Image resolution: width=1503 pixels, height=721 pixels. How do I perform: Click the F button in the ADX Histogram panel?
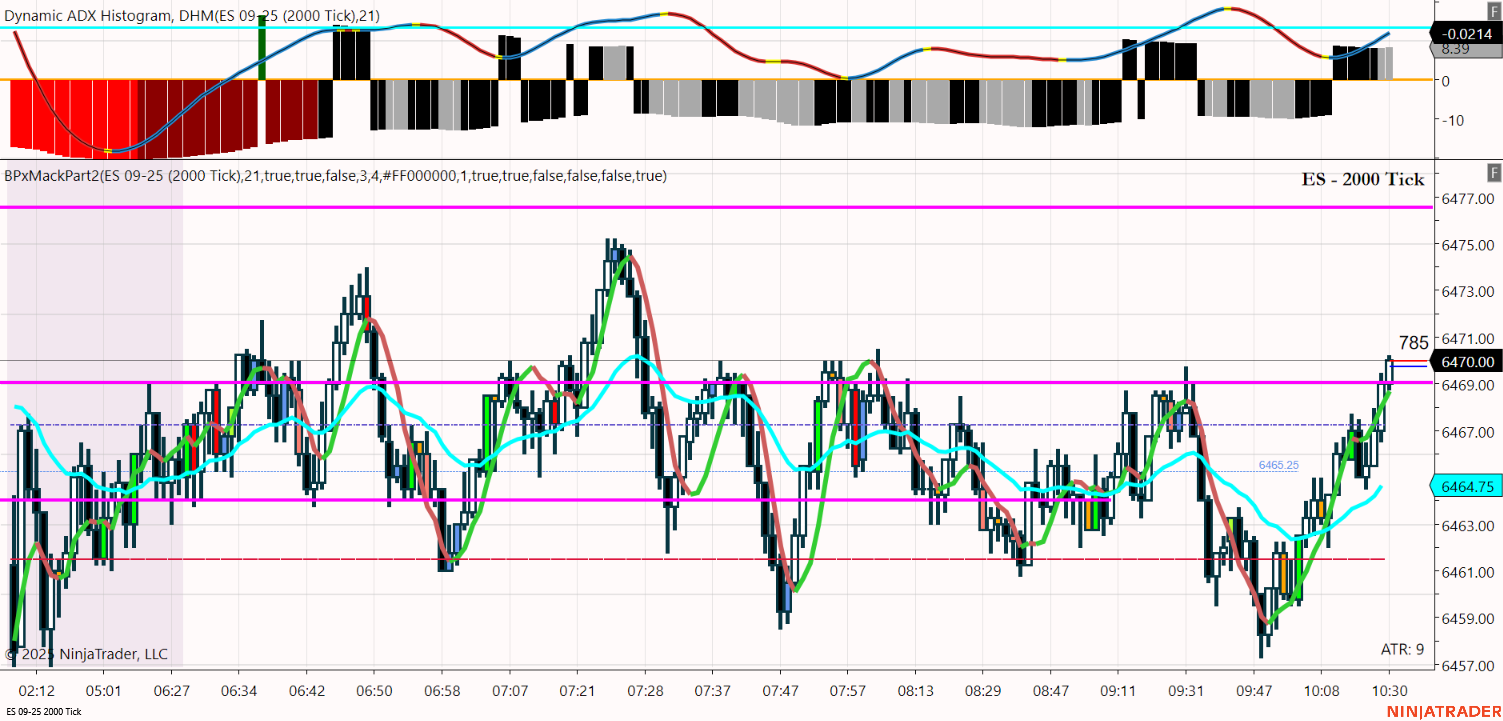click(x=1493, y=10)
